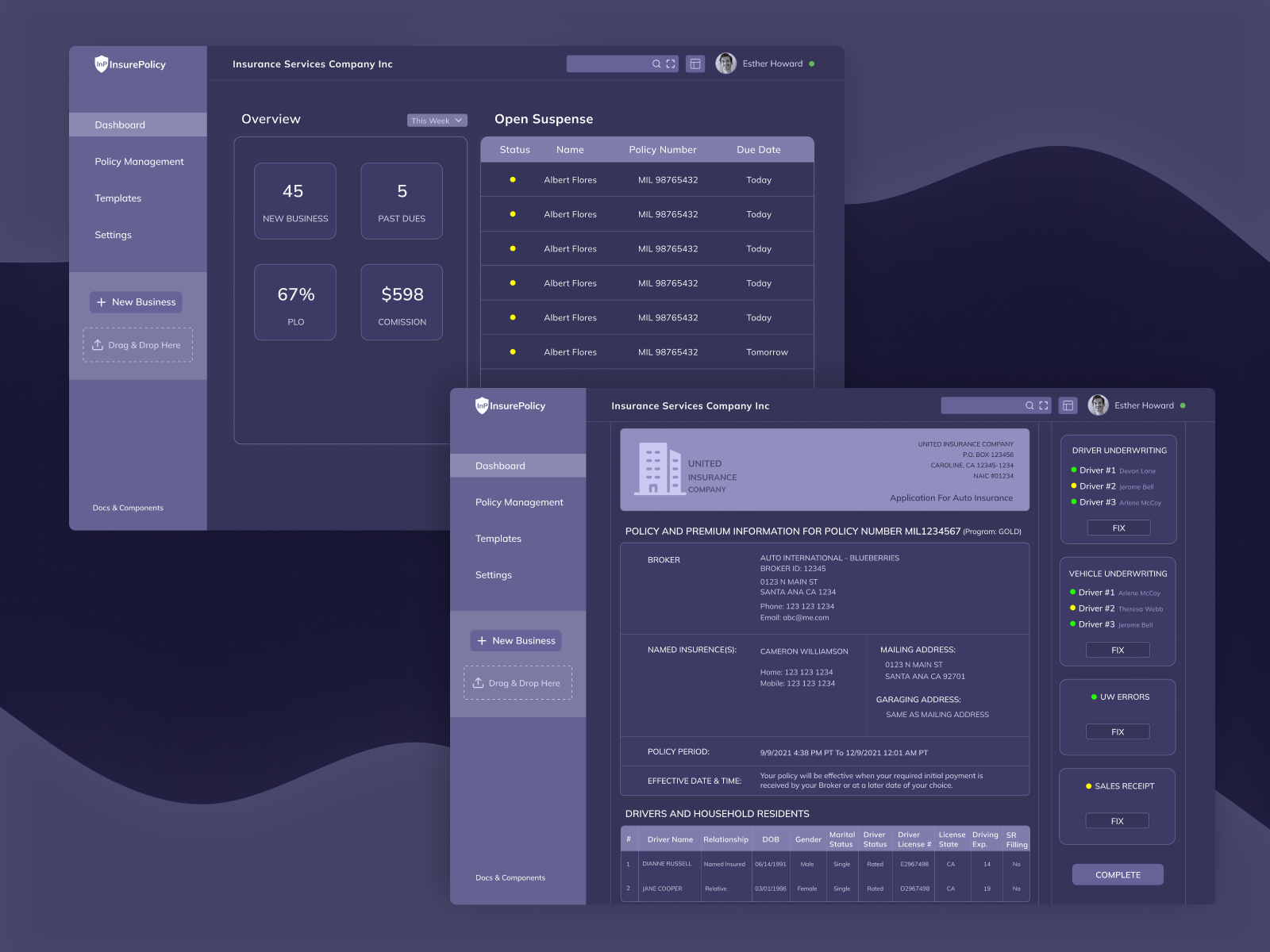The height and width of the screenshot is (952, 1270).
Task: Click the front window search input field
Action: coord(981,405)
